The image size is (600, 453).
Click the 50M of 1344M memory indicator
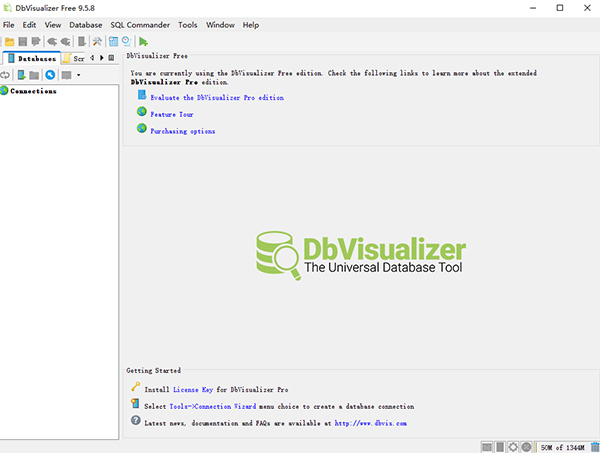562,447
